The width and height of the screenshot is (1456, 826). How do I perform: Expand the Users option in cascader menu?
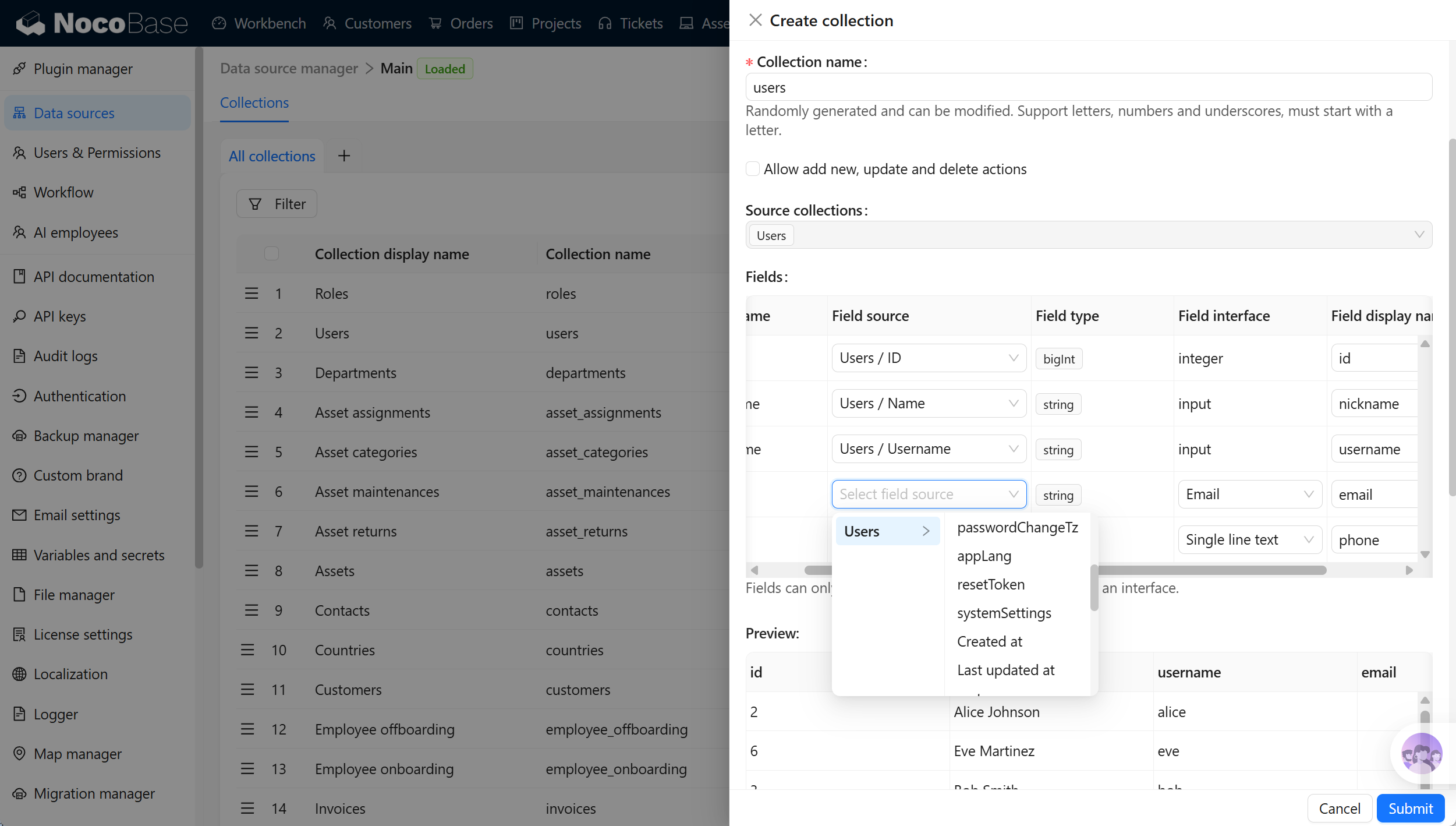click(x=888, y=531)
